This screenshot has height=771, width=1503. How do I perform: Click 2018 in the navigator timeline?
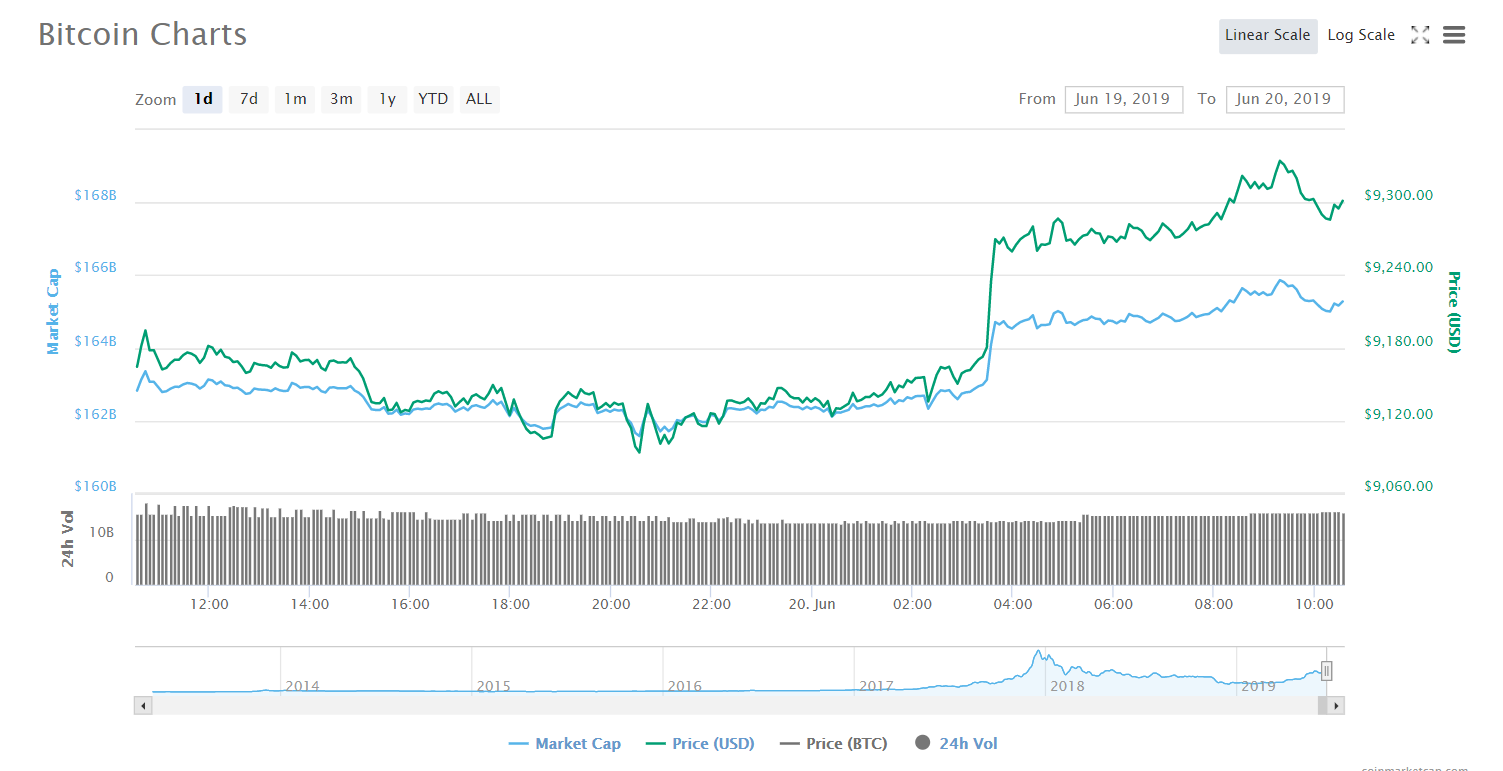(1068, 686)
